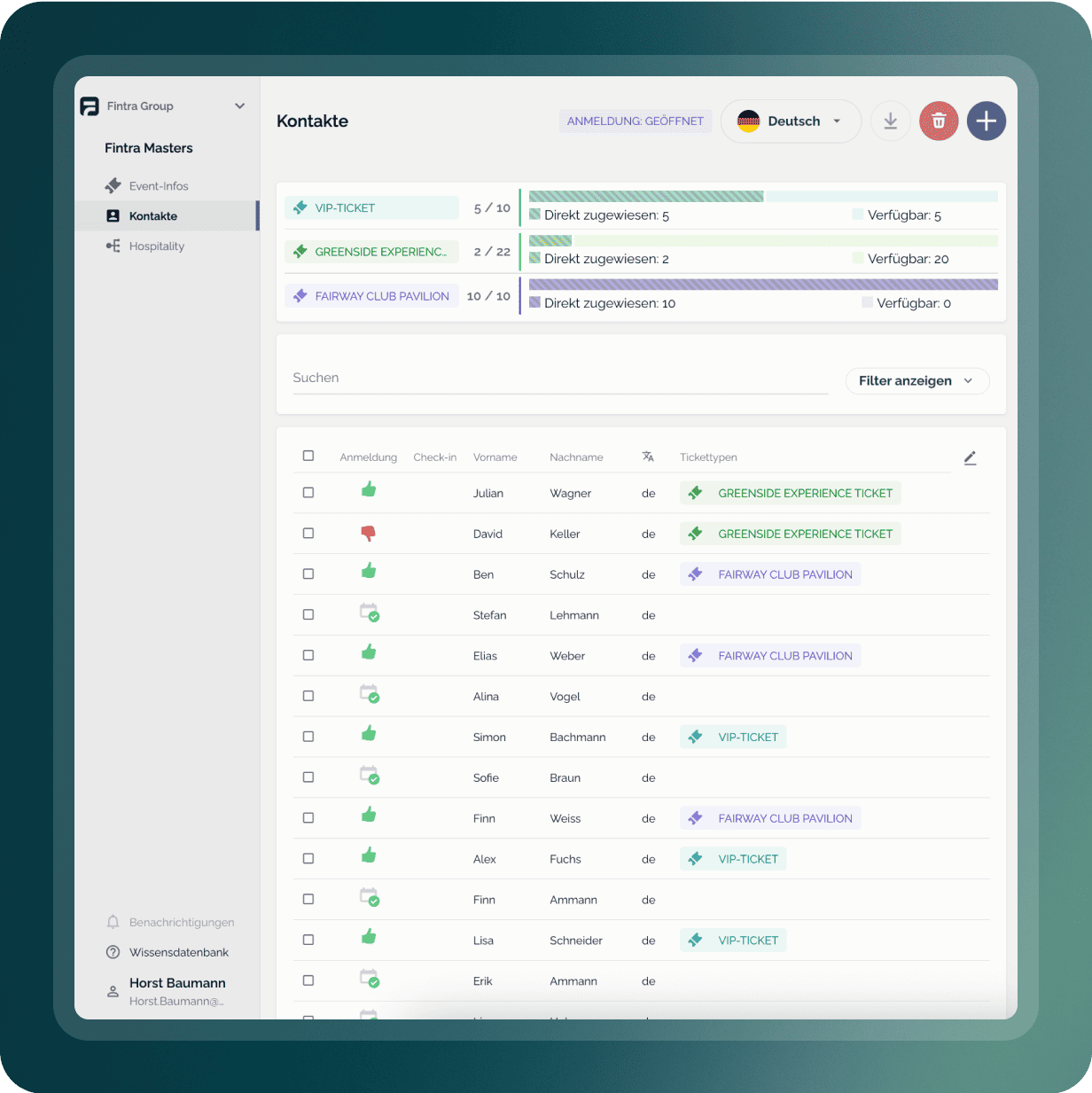Click the German flag icon
The height and width of the screenshot is (1093, 1092).
click(x=749, y=121)
